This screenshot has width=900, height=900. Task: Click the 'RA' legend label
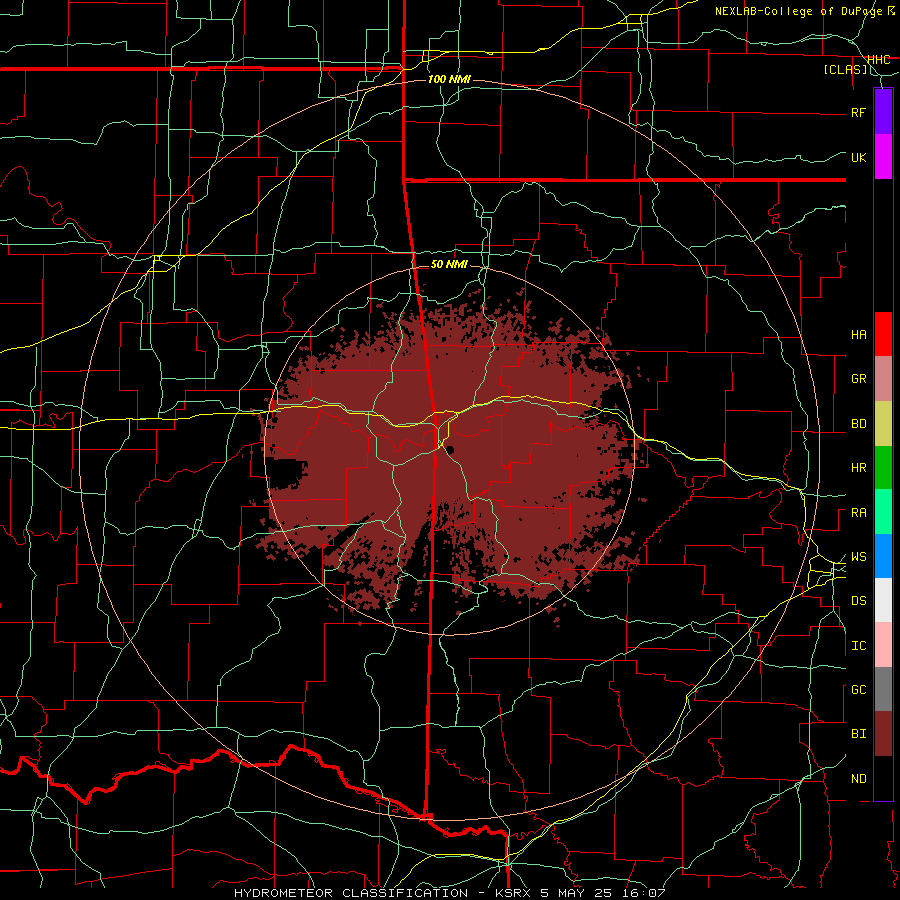coord(858,513)
